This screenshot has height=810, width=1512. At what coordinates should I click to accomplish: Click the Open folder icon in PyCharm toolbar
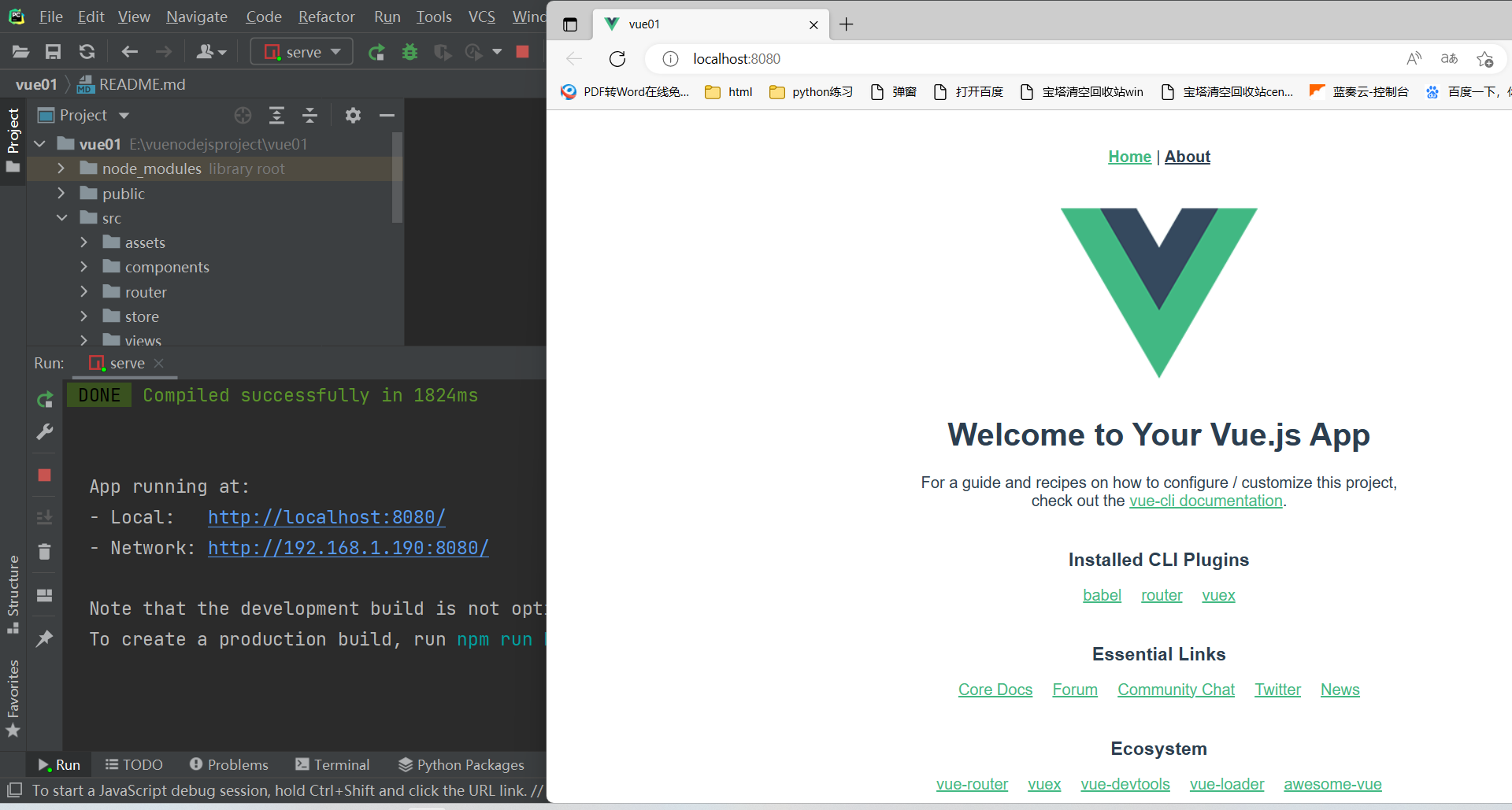[20, 52]
